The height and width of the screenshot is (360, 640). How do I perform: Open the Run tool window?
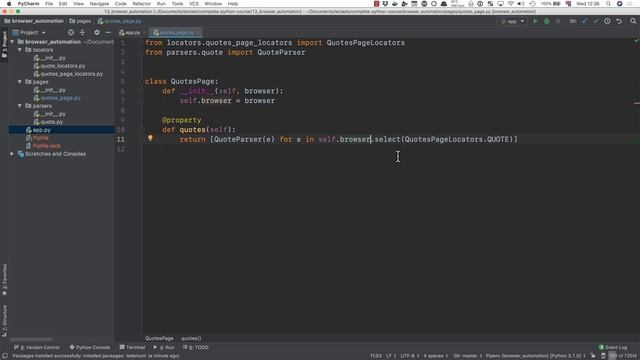click(x=164, y=347)
